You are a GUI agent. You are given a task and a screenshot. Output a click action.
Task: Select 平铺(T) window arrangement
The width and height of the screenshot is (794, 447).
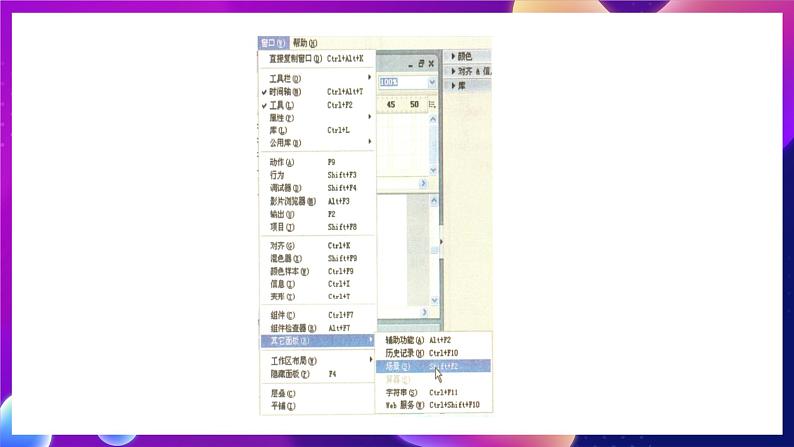[317, 406]
